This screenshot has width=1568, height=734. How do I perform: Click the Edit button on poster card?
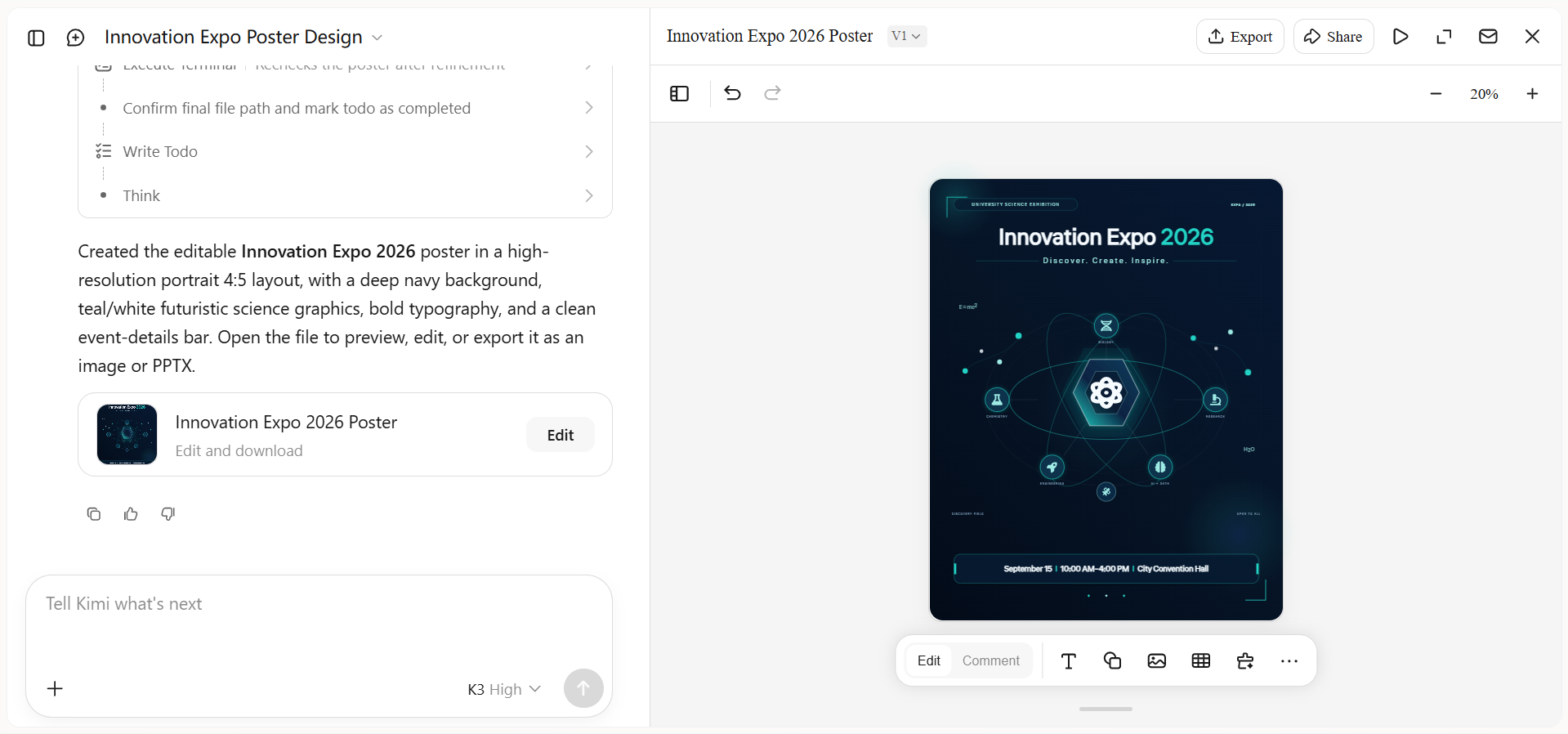coord(561,435)
